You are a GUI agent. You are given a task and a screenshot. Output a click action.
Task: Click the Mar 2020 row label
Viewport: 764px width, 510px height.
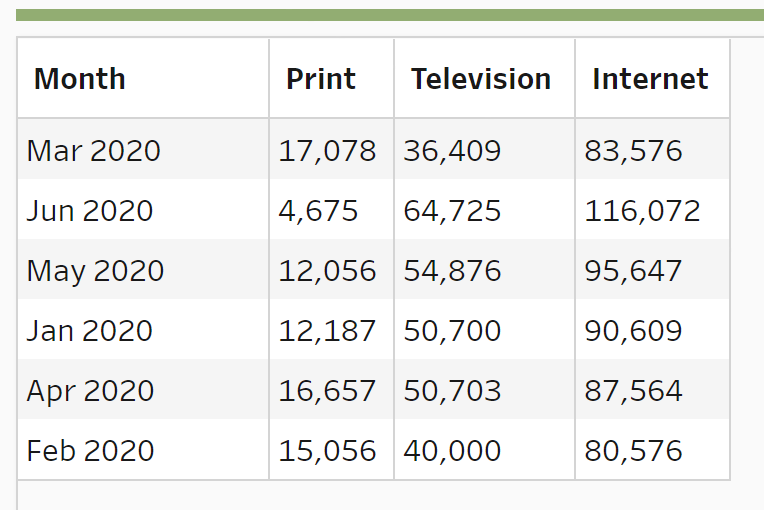[94, 151]
